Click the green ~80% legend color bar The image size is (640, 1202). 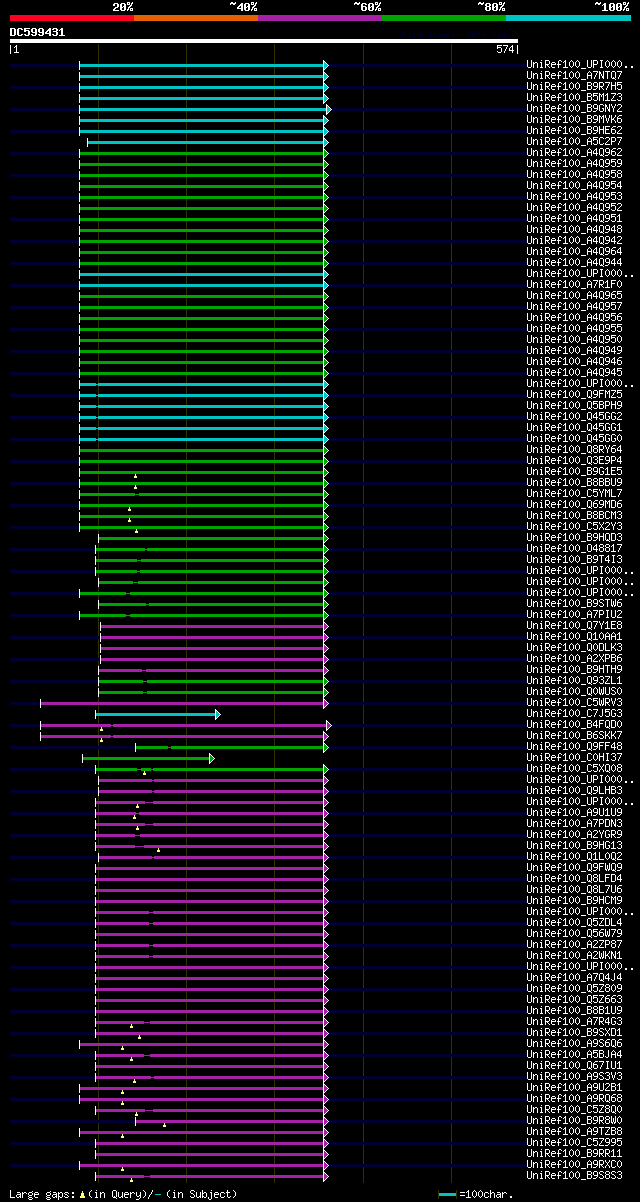tap(444, 18)
